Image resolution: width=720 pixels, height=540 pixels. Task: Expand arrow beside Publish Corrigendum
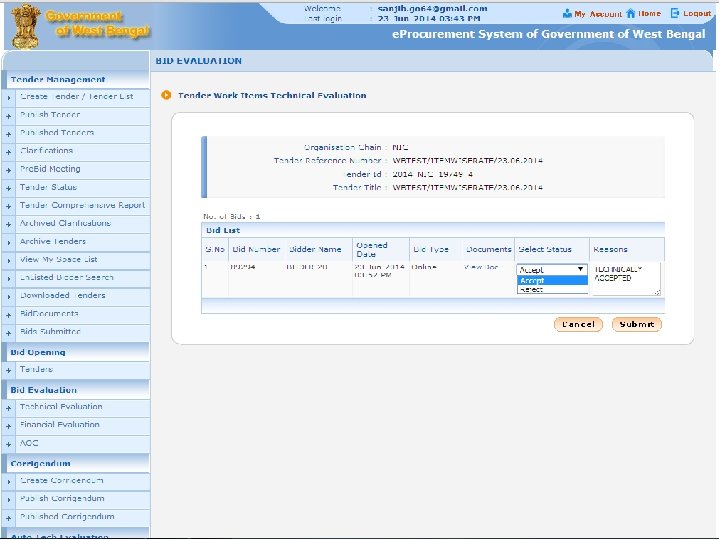point(8,500)
